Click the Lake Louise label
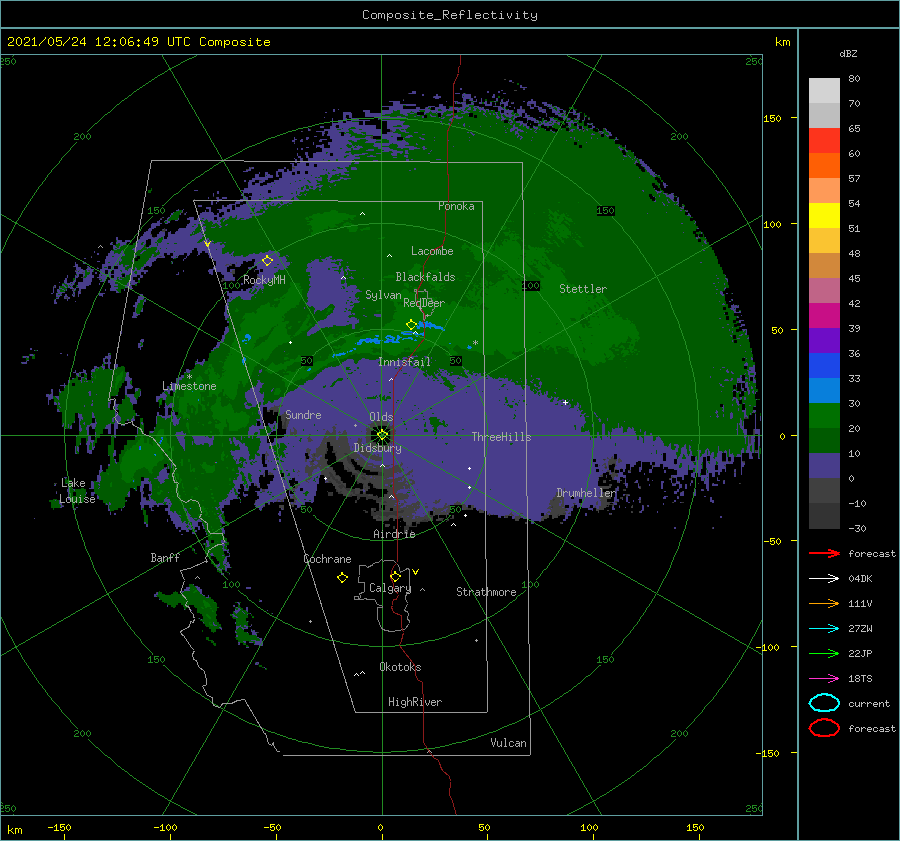Image resolution: width=900 pixels, height=841 pixels. (77, 491)
